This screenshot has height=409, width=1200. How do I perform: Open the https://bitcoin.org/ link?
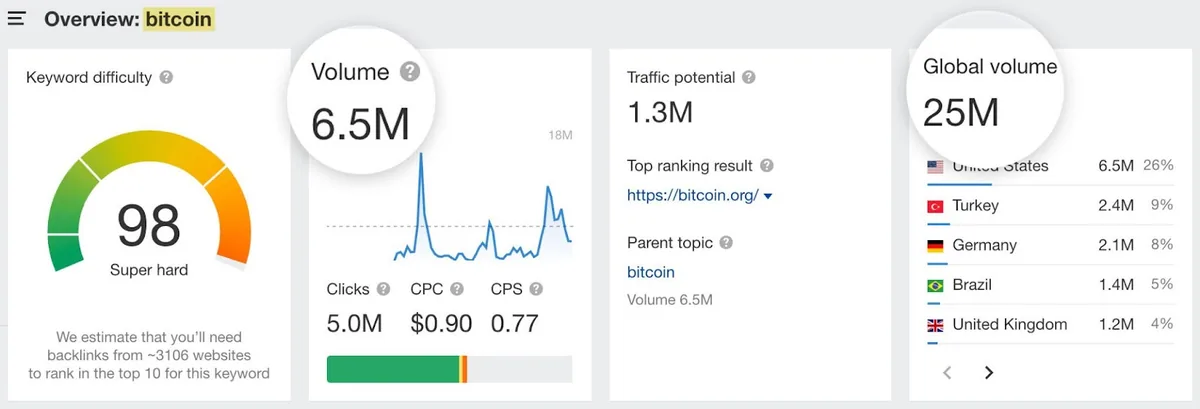[x=693, y=195]
